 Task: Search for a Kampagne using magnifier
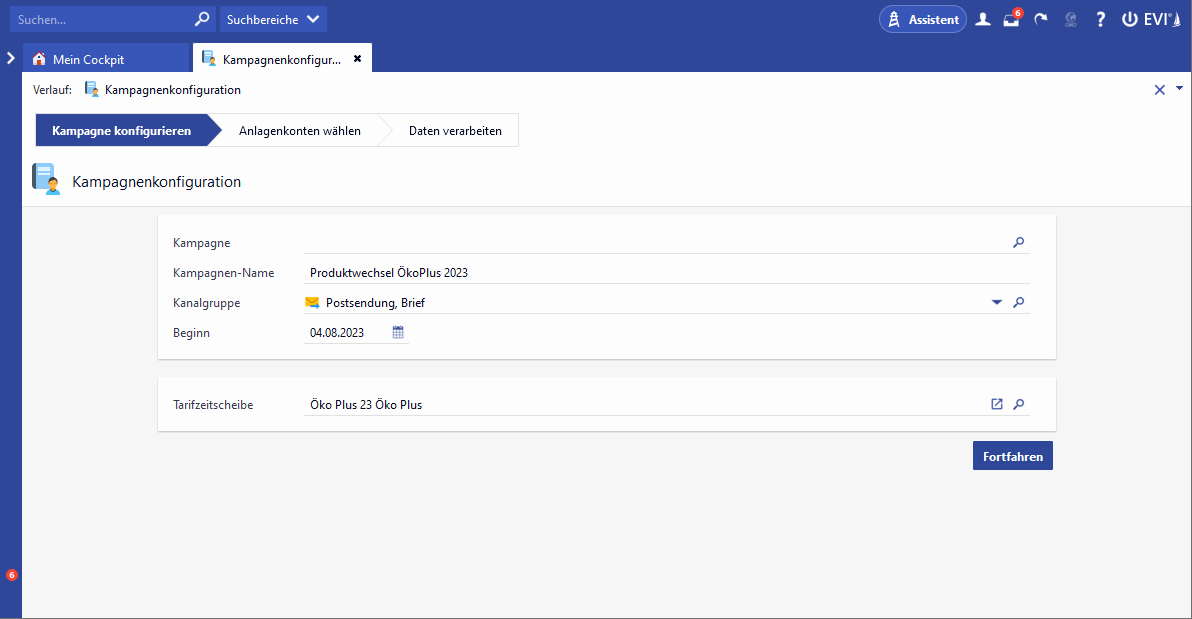[x=1018, y=242]
